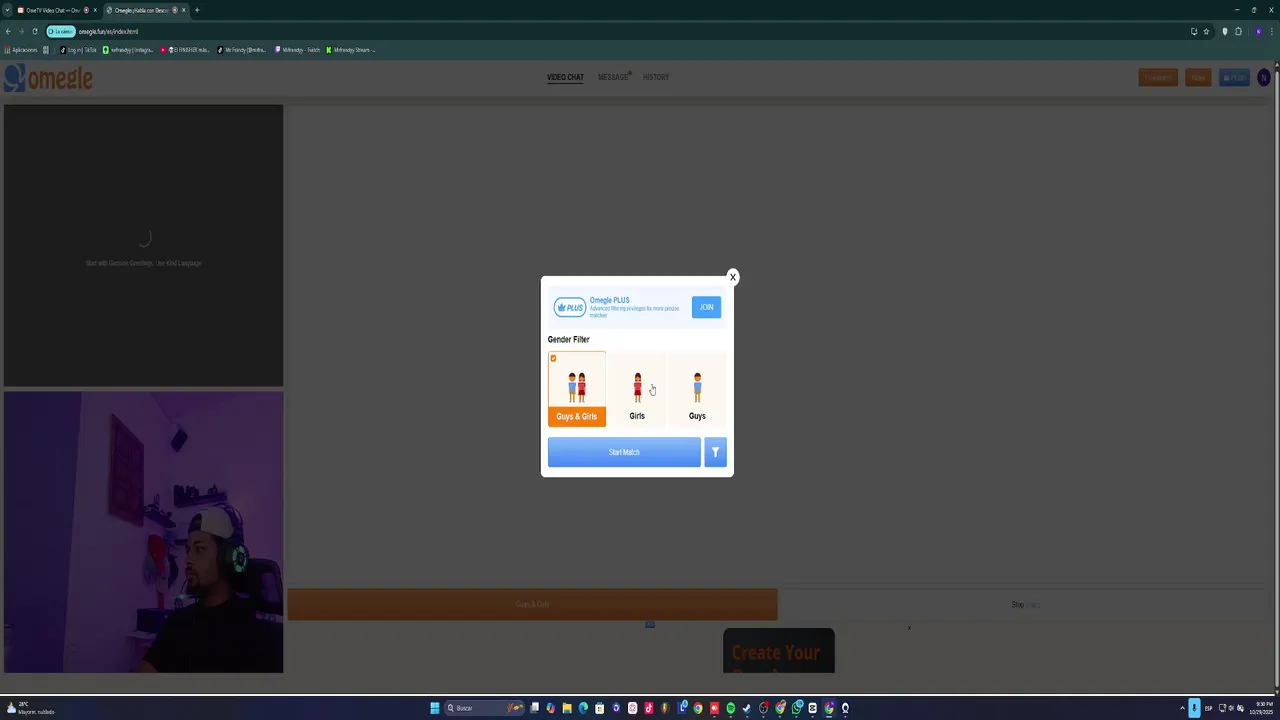Close the bottom ad banner

909,628
